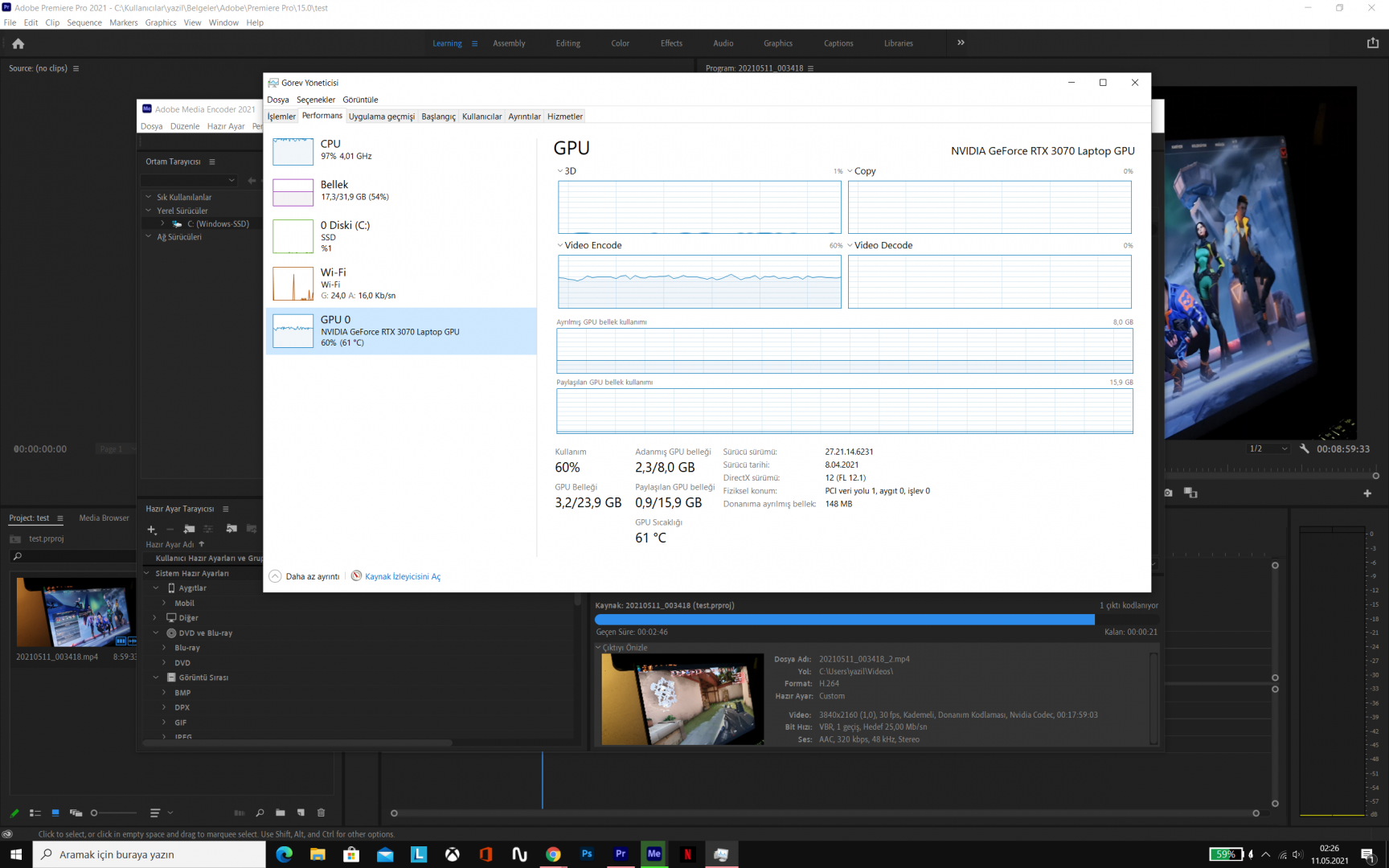Click the Sort Icons button in Project panel
The image size is (1389, 868).
(x=155, y=813)
